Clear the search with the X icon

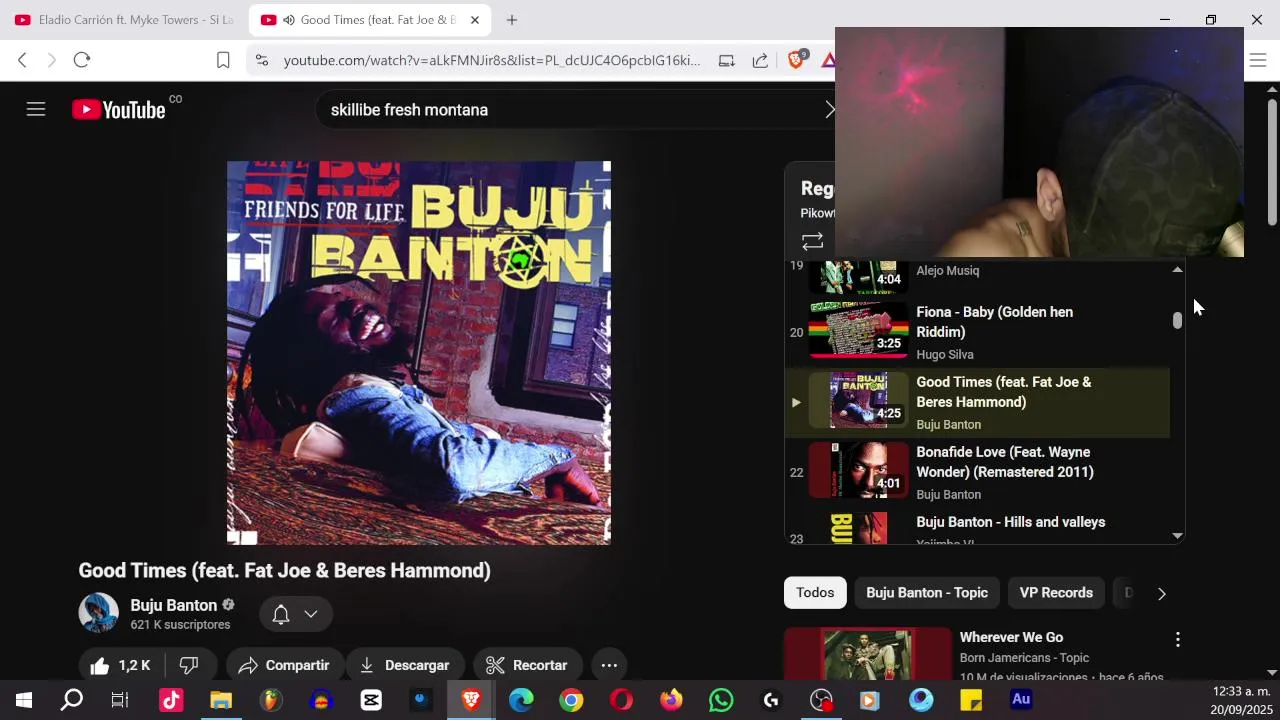click(829, 110)
